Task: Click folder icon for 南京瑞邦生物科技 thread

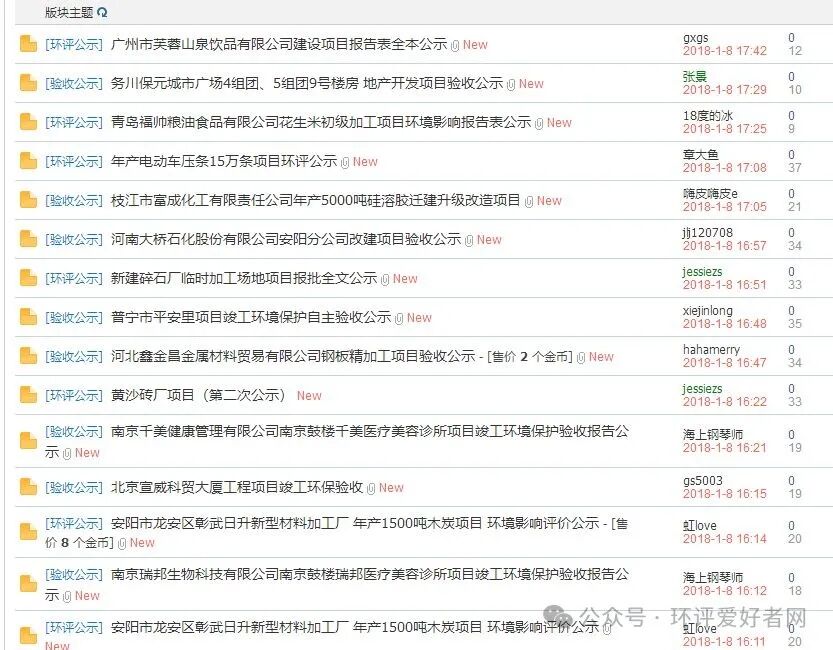Action: [28, 584]
